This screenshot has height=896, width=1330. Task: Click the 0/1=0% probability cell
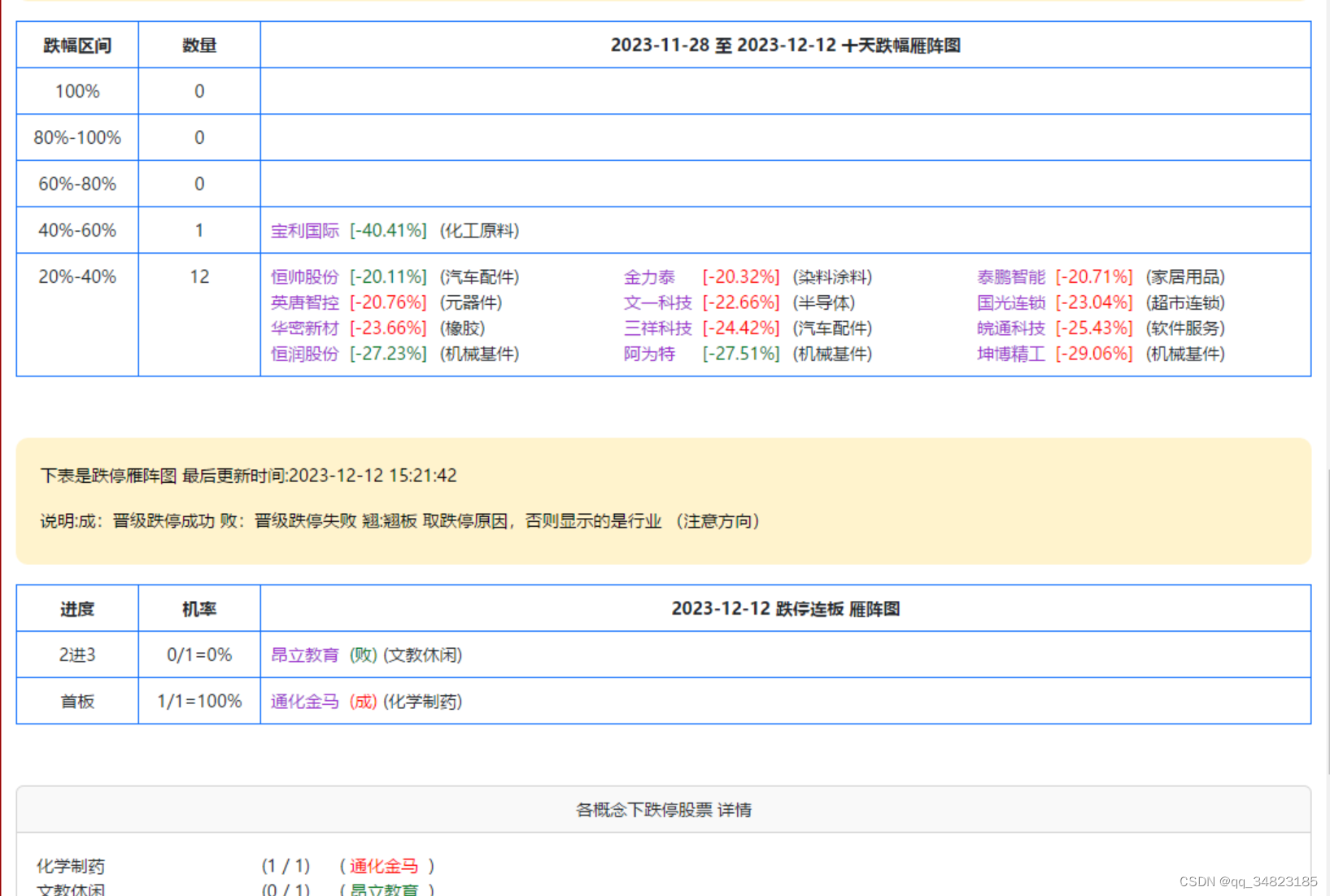(x=199, y=655)
